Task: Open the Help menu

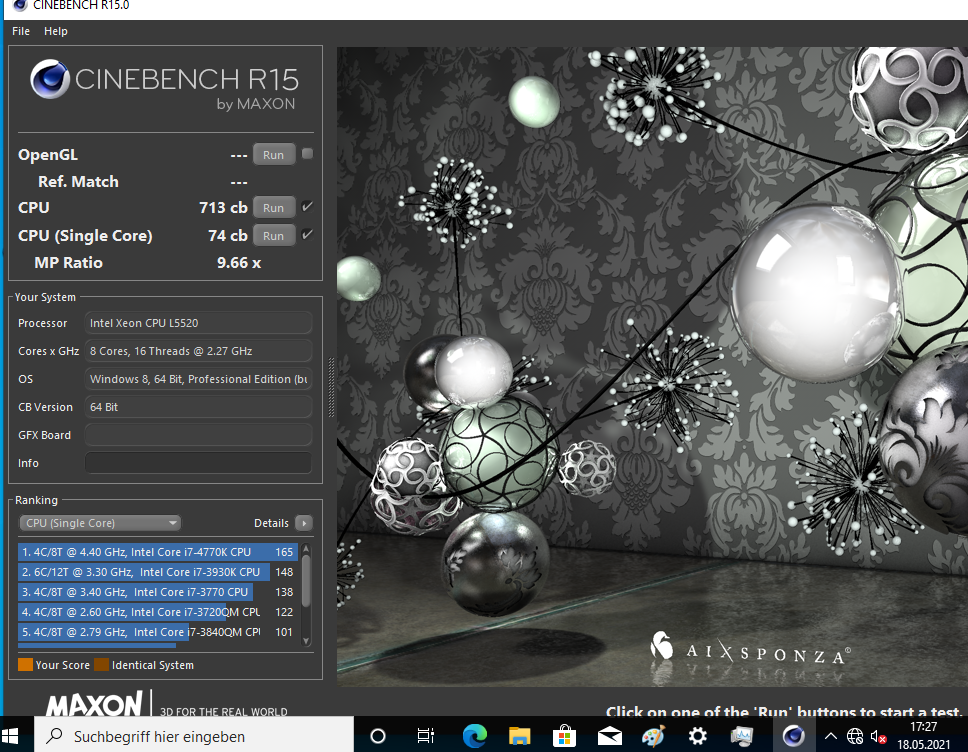Action: tap(56, 31)
